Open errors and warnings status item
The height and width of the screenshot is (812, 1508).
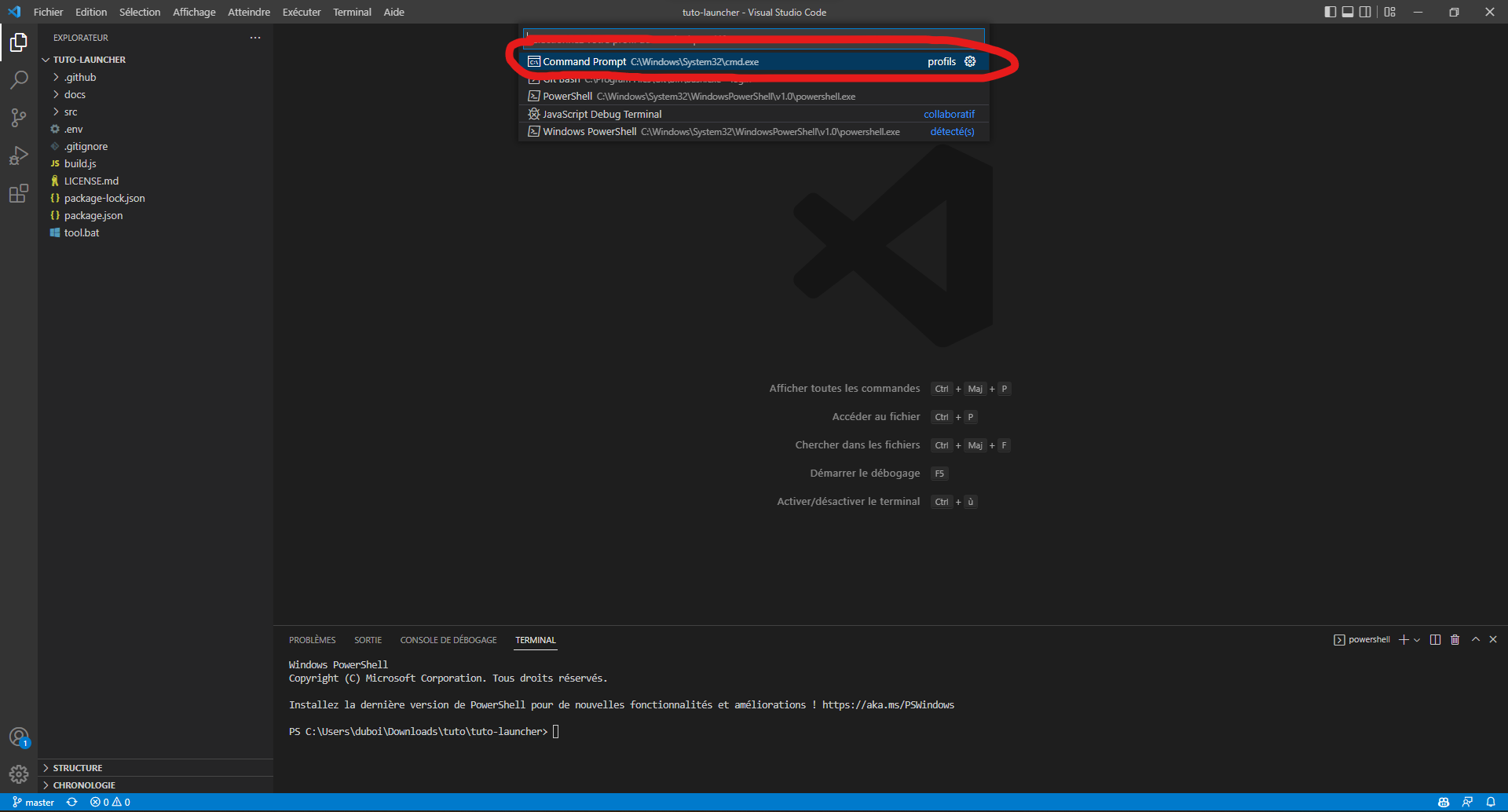click(110, 802)
